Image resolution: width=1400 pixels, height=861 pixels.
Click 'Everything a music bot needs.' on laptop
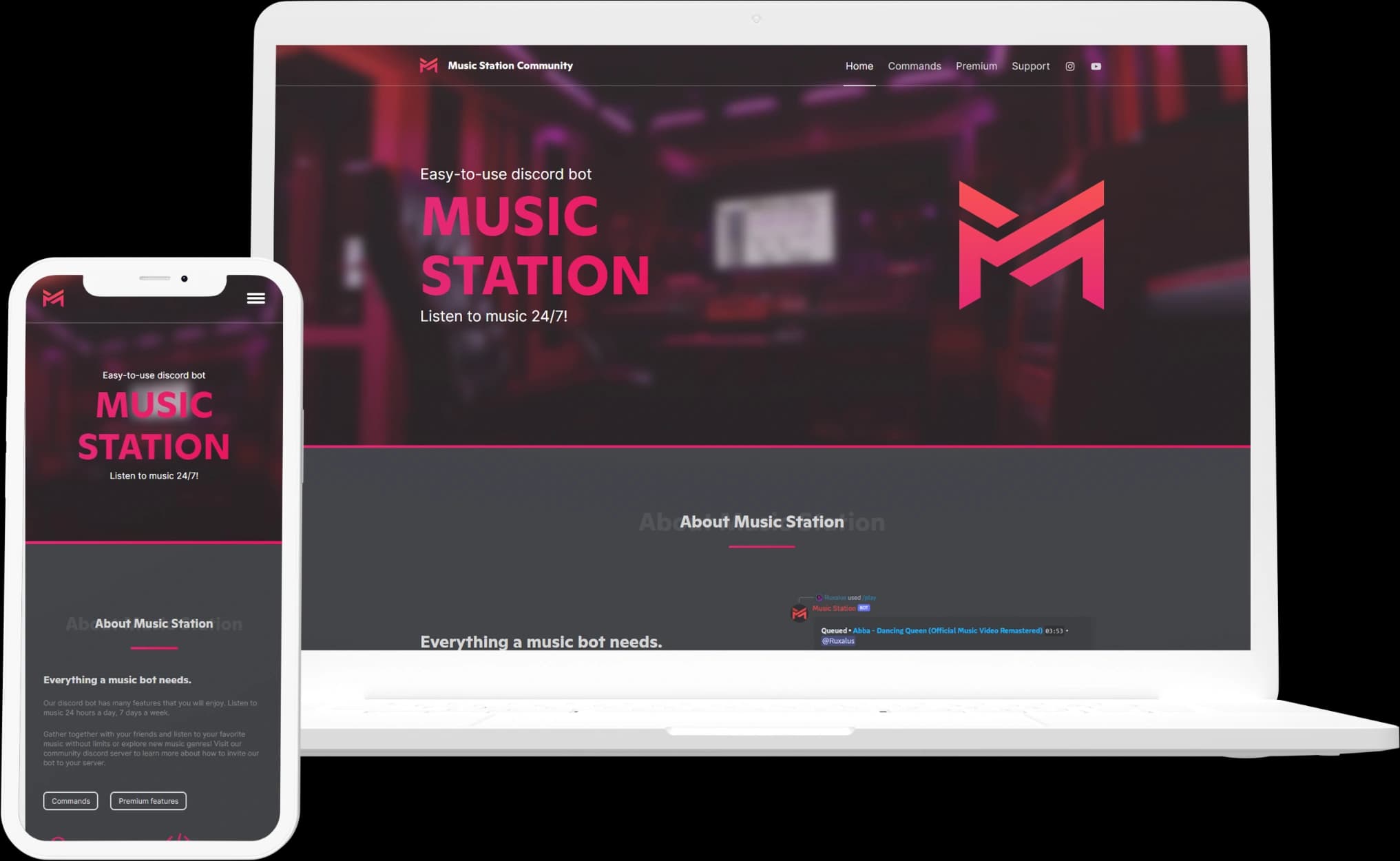coord(541,641)
